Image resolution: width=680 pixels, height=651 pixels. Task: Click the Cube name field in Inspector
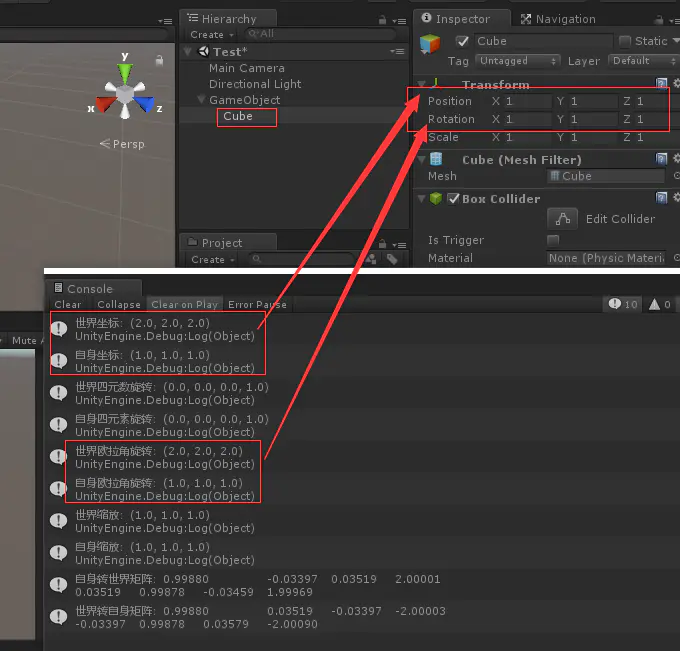(x=544, y=41)
